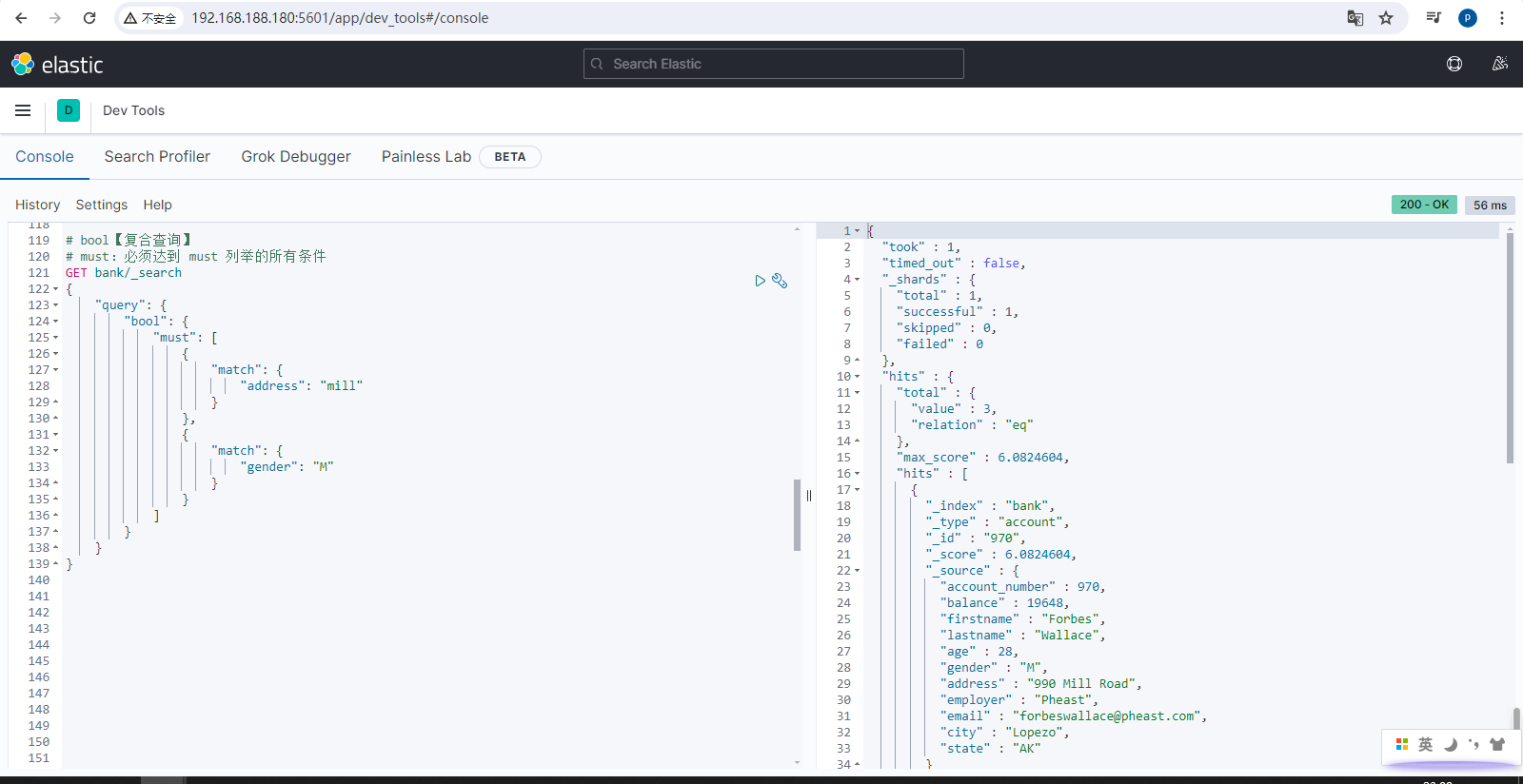Go forward in browser history

(x=55, y=18)
